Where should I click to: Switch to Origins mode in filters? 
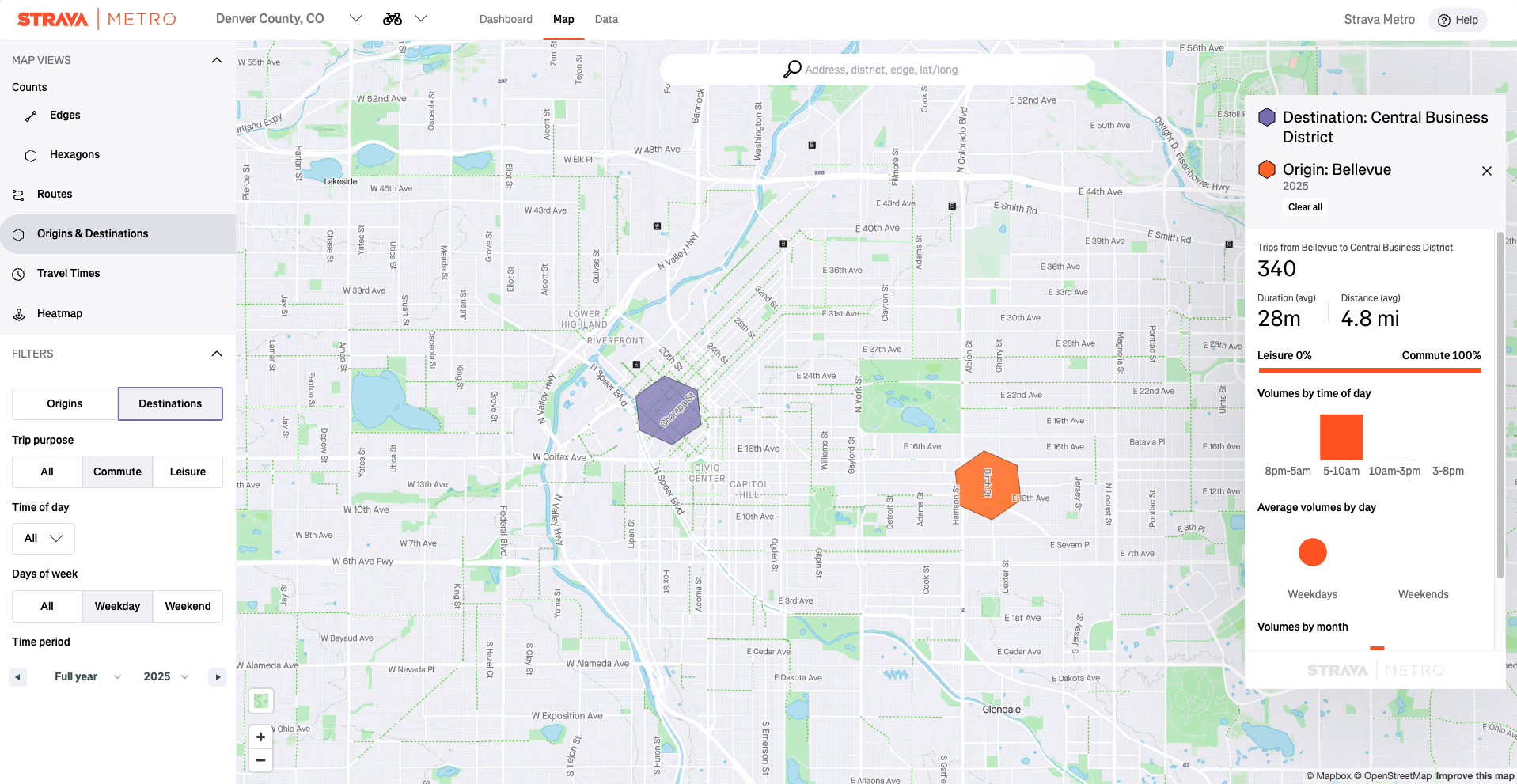pos(63,403)
